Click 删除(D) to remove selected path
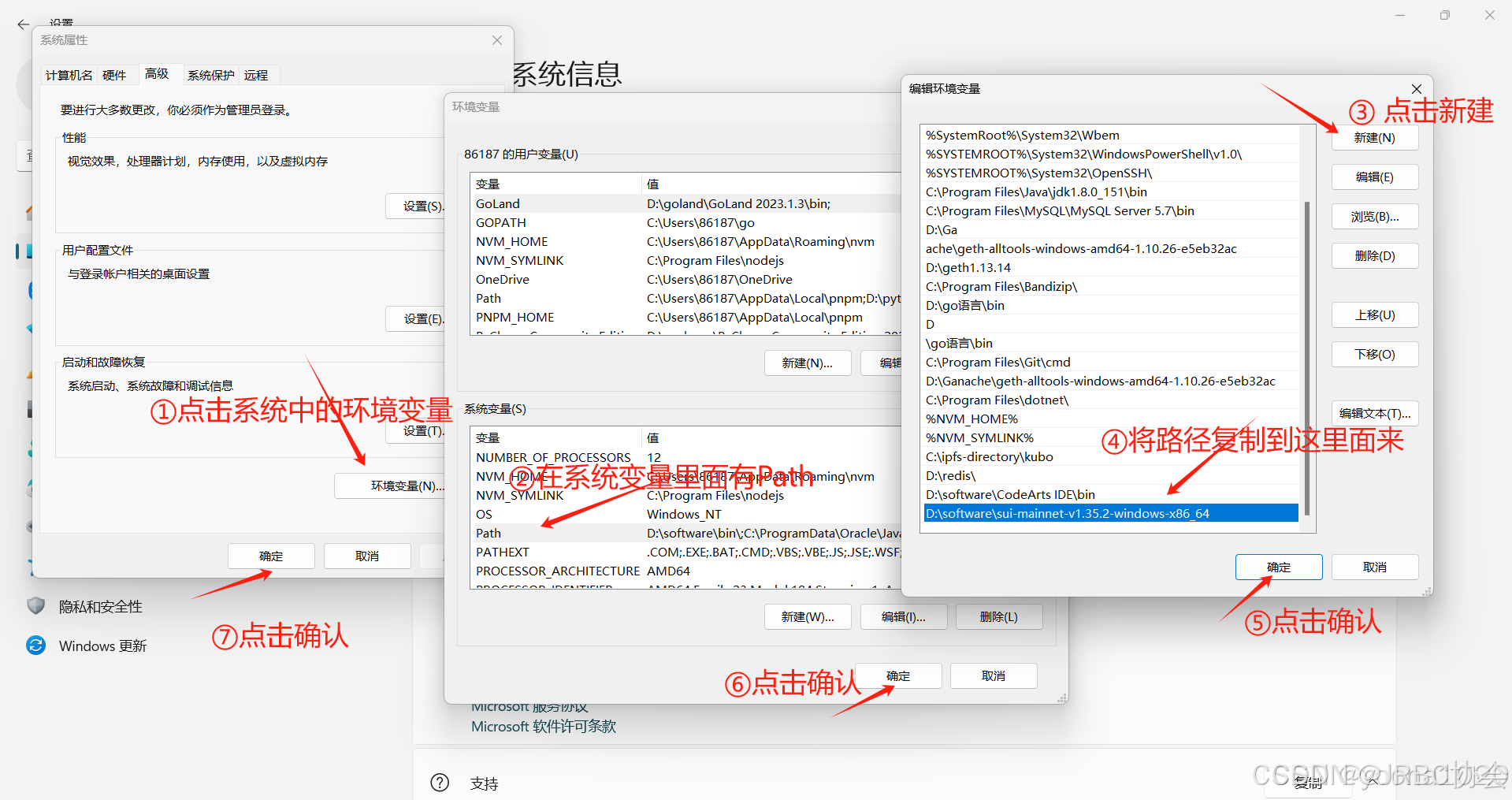 tap(1374, 255)
